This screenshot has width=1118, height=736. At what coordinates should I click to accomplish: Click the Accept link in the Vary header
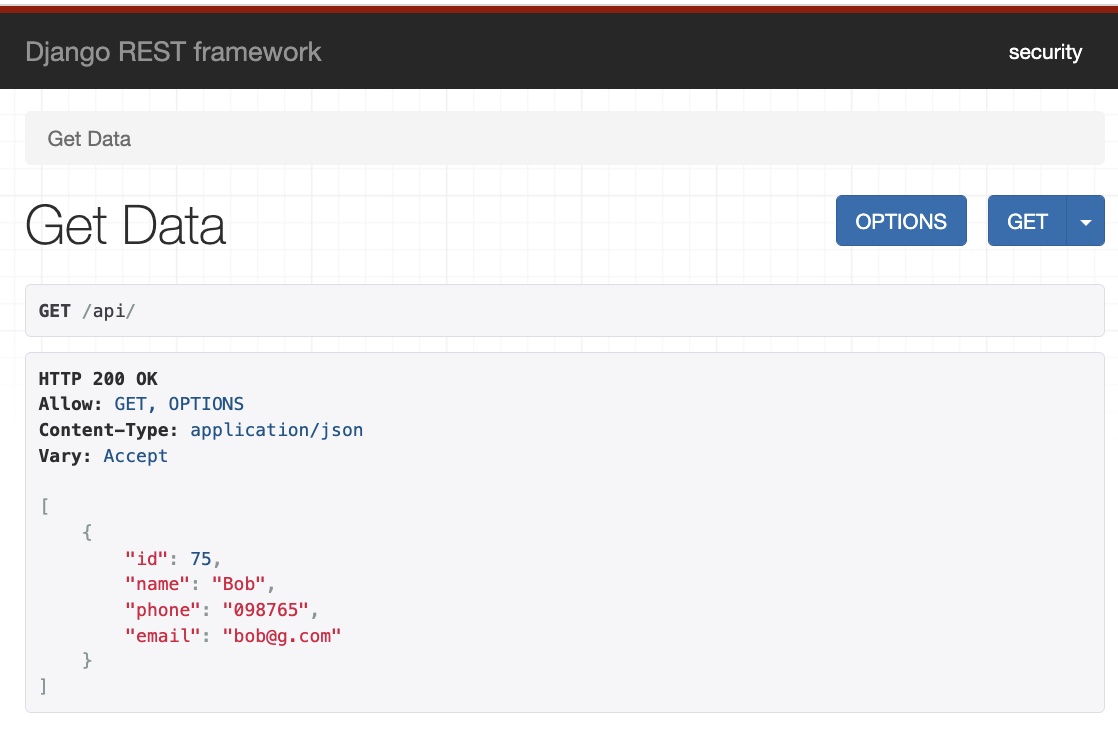136,456
